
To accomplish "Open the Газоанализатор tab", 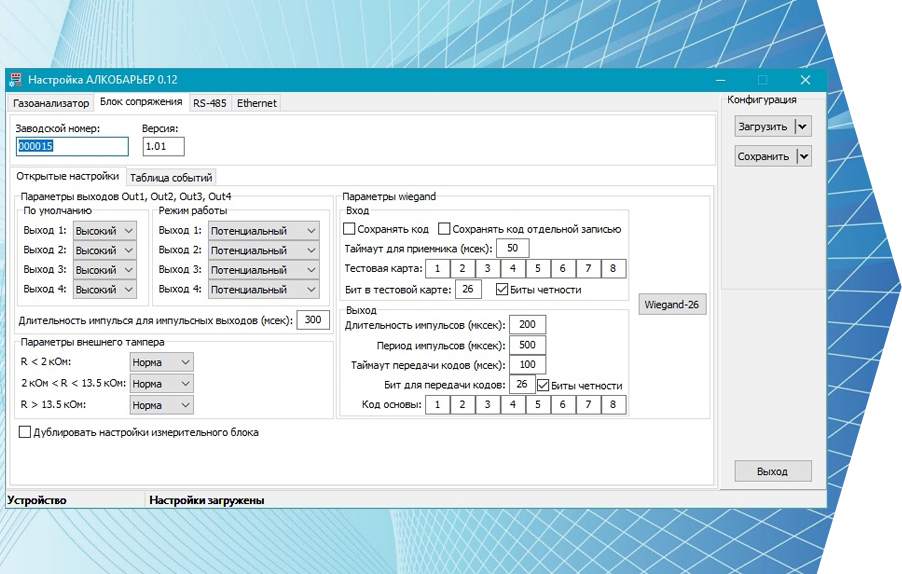I will pos(51,103).
